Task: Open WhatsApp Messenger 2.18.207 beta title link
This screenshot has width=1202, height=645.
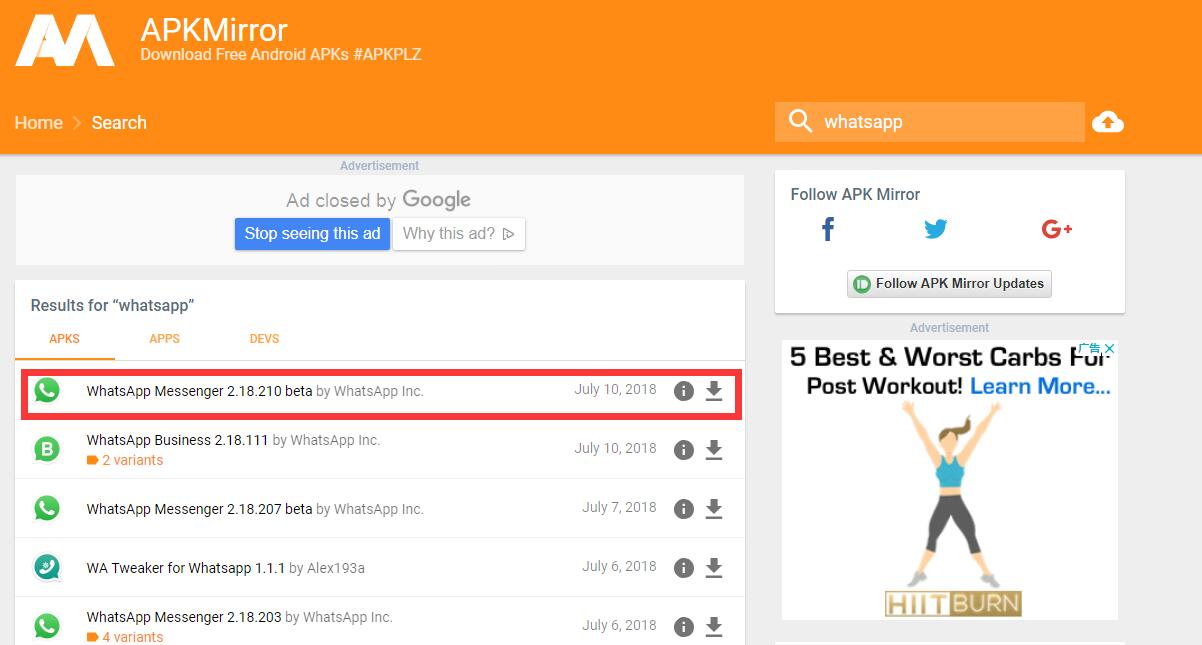Action: pyautogui.click(x=199, y=509)
